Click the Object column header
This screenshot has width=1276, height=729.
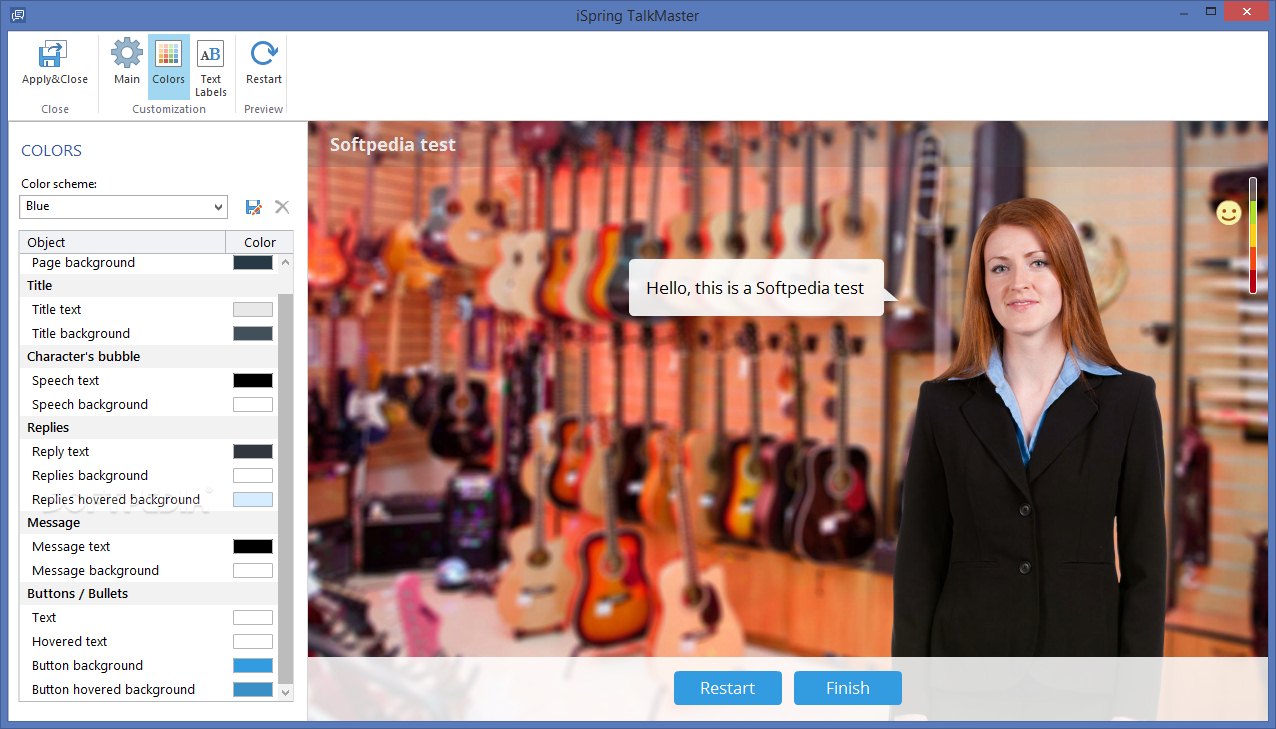[123, 242]
